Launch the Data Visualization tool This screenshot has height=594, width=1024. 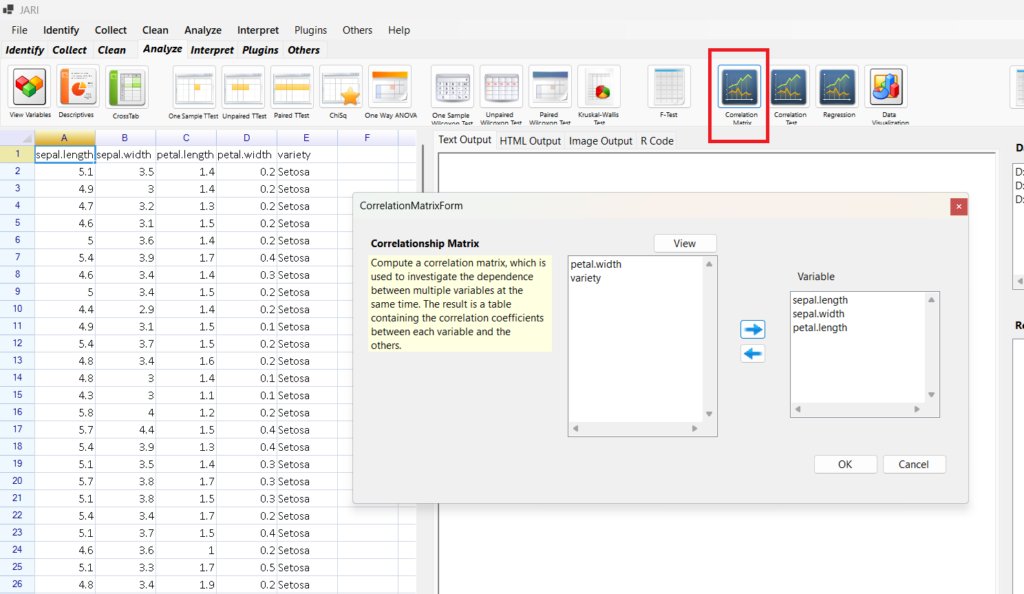(885, 88)
